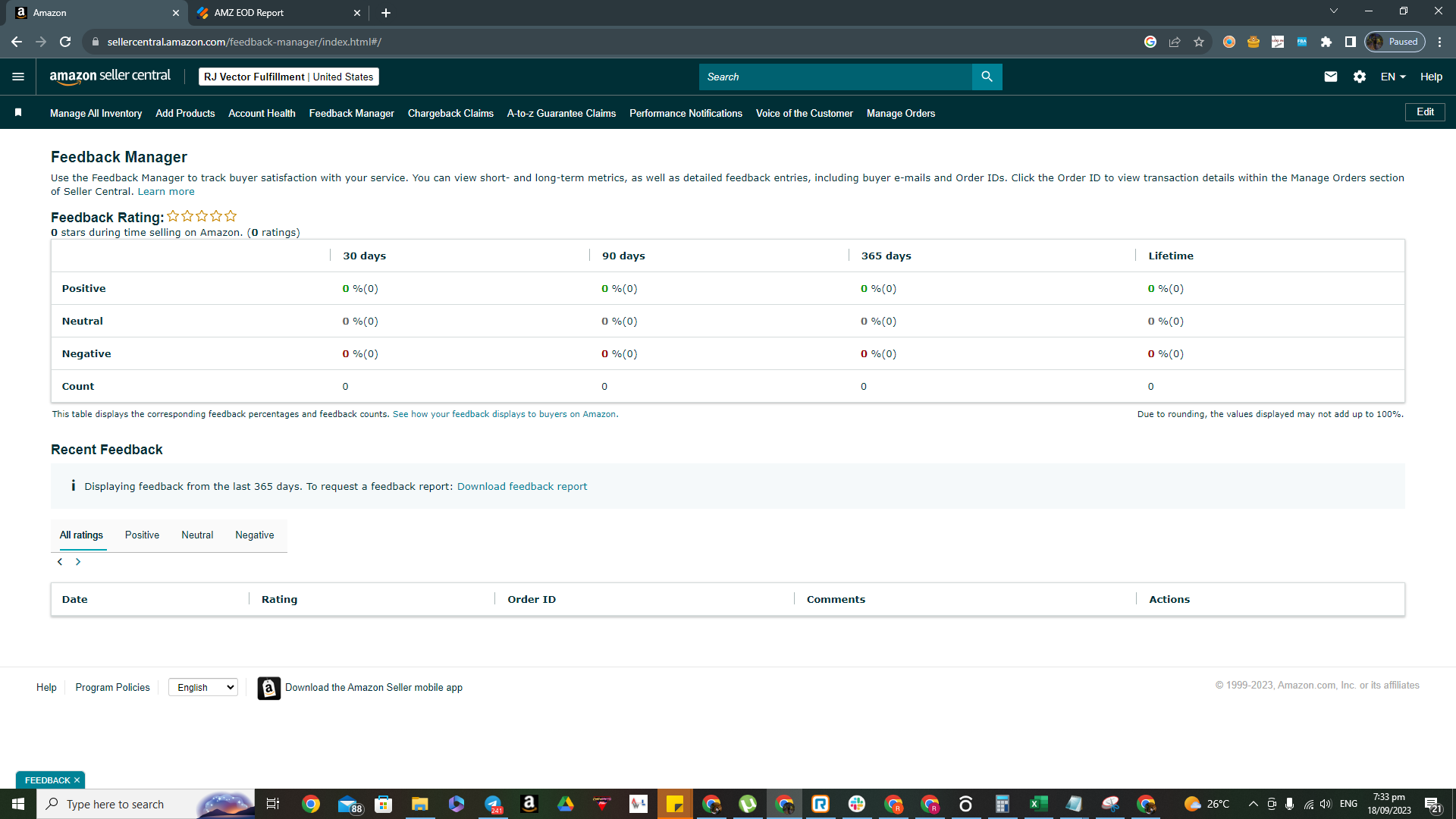The width and height of the screenshot is (1456, 819).
Task: Switch to the AMZ EOD Report tab
Action: click(277, 13)
